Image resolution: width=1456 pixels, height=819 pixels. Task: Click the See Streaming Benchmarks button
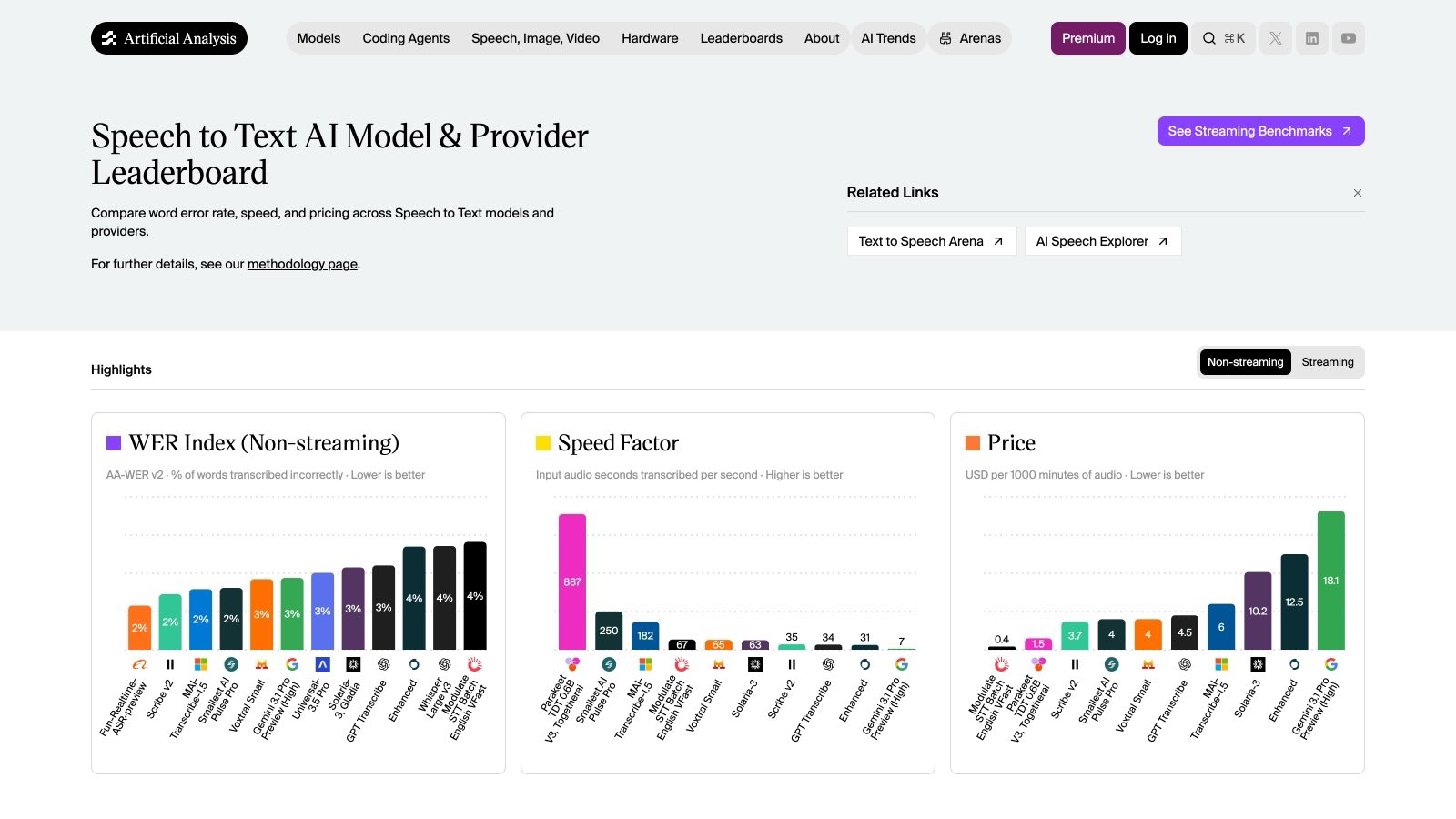click(1260, 131)
